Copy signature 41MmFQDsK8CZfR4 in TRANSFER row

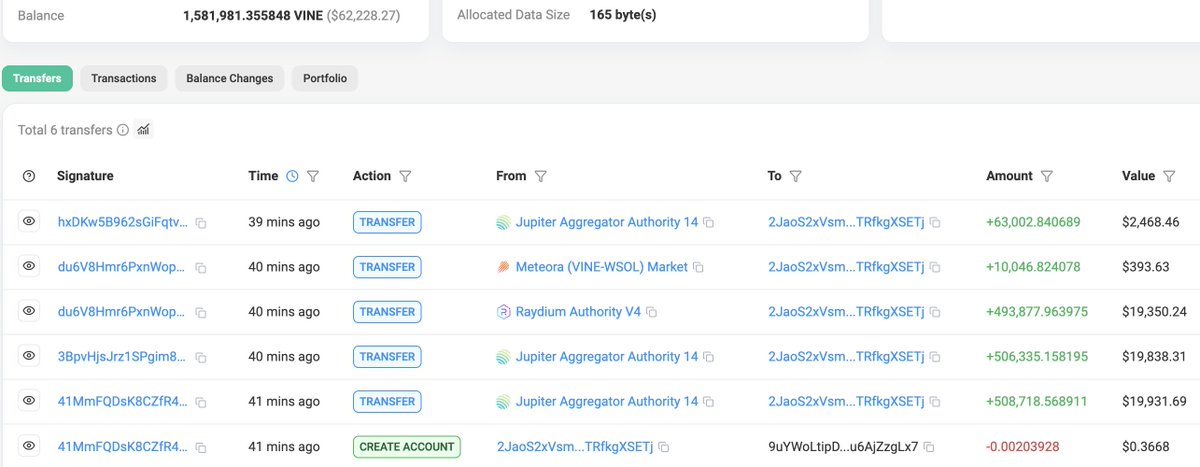(201, 403)
